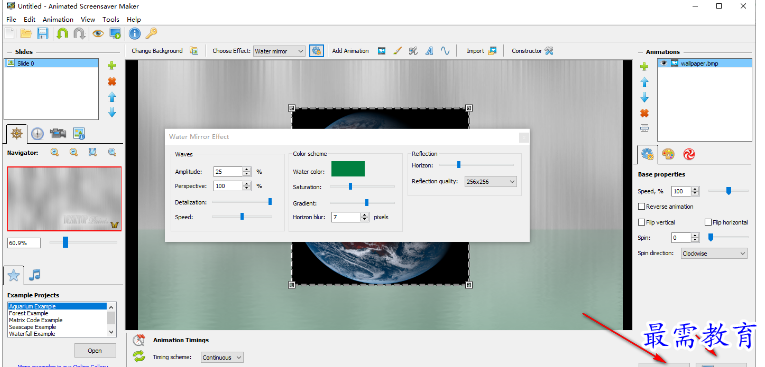Viewport: 765px width, 367px height.
Task: Open the Edit menu
Action: 30,20
